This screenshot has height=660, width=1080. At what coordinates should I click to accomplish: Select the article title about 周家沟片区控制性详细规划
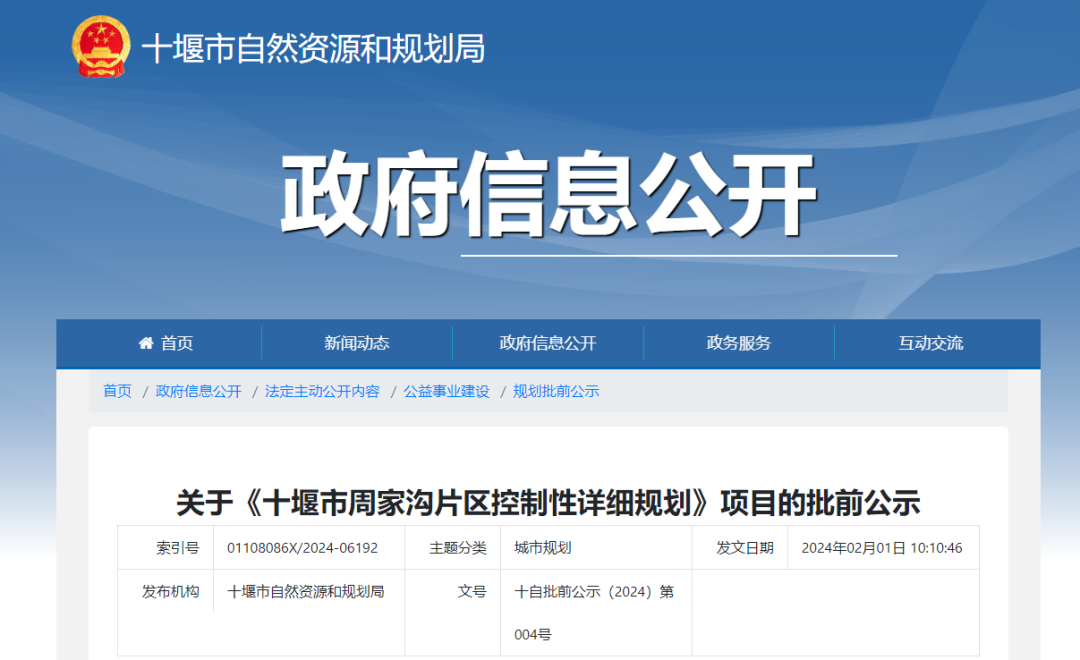pos(548,502)
